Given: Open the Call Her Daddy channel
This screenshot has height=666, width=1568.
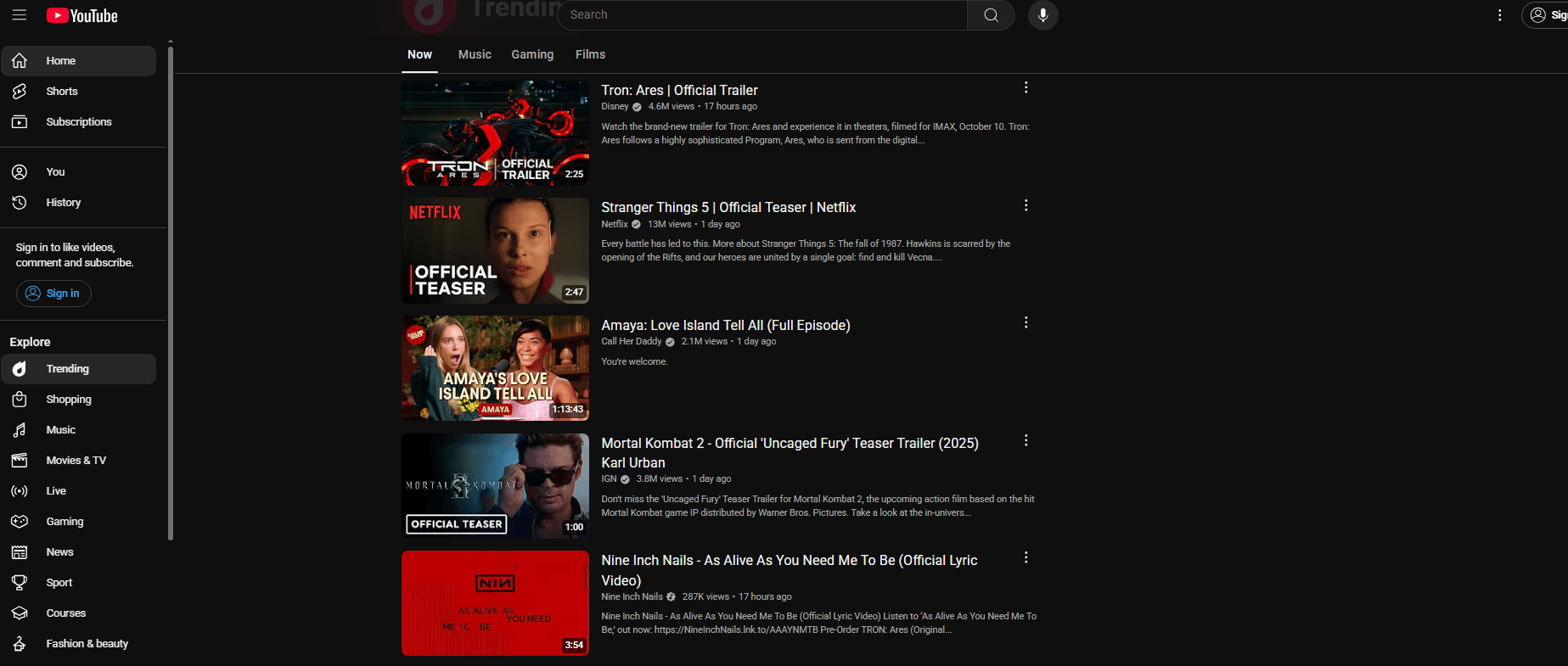Looking at the screenshot, I should point(631,341).
